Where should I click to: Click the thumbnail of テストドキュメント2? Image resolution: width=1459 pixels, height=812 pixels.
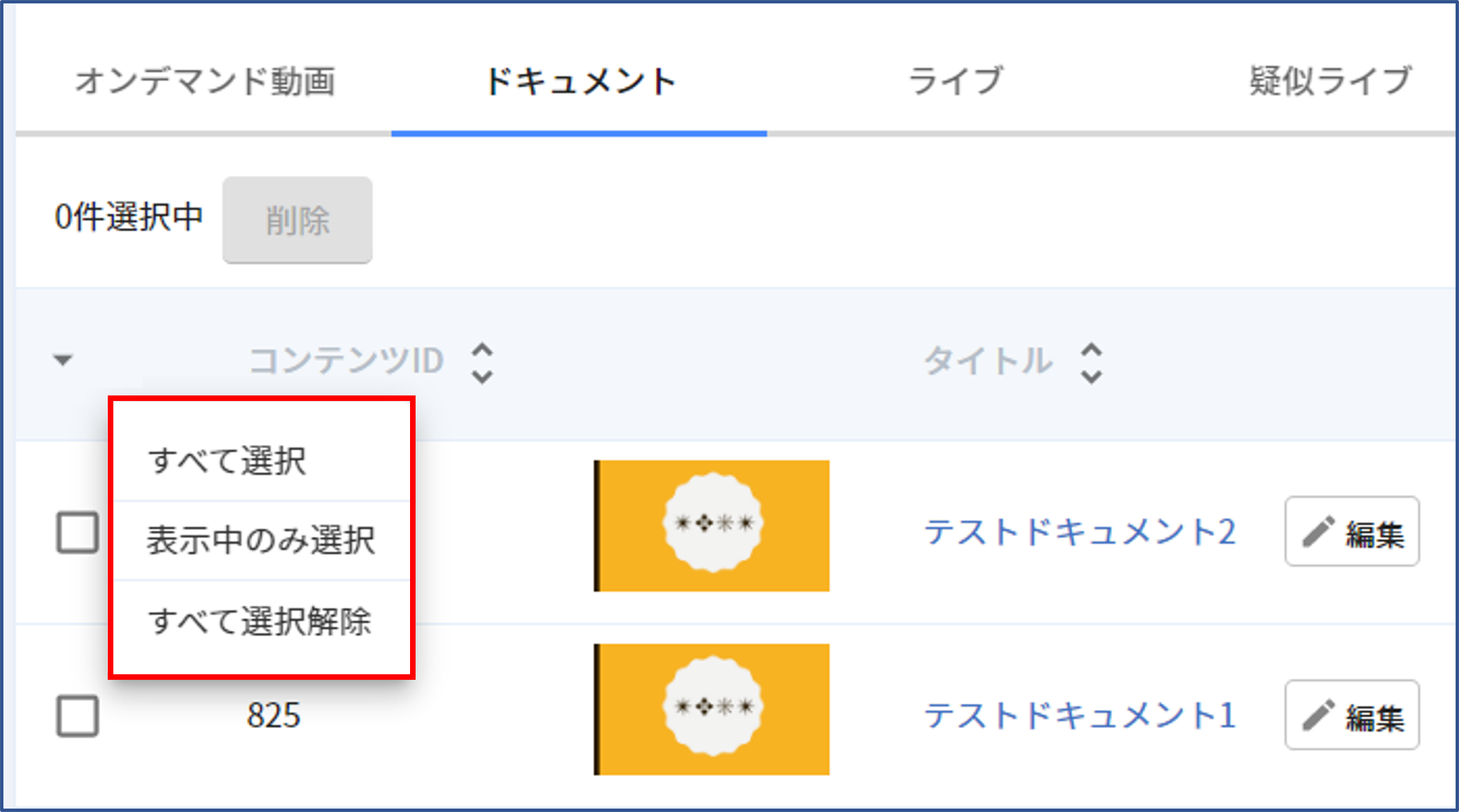711,526
